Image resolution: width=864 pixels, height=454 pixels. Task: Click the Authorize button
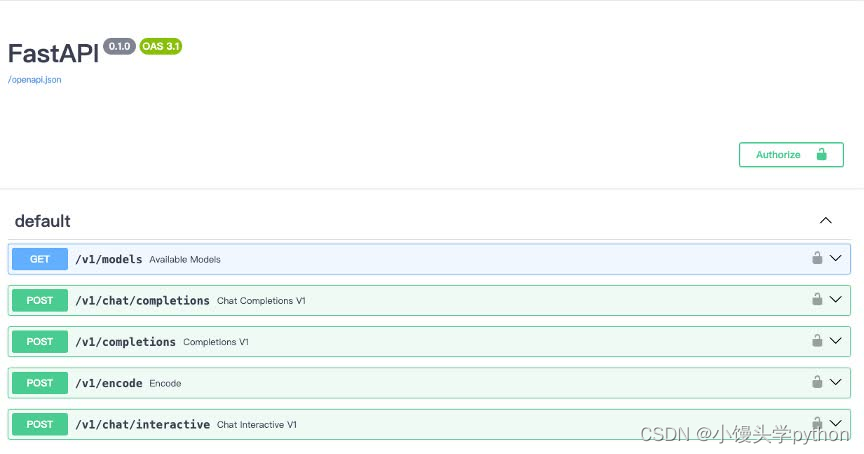(791, 155)
